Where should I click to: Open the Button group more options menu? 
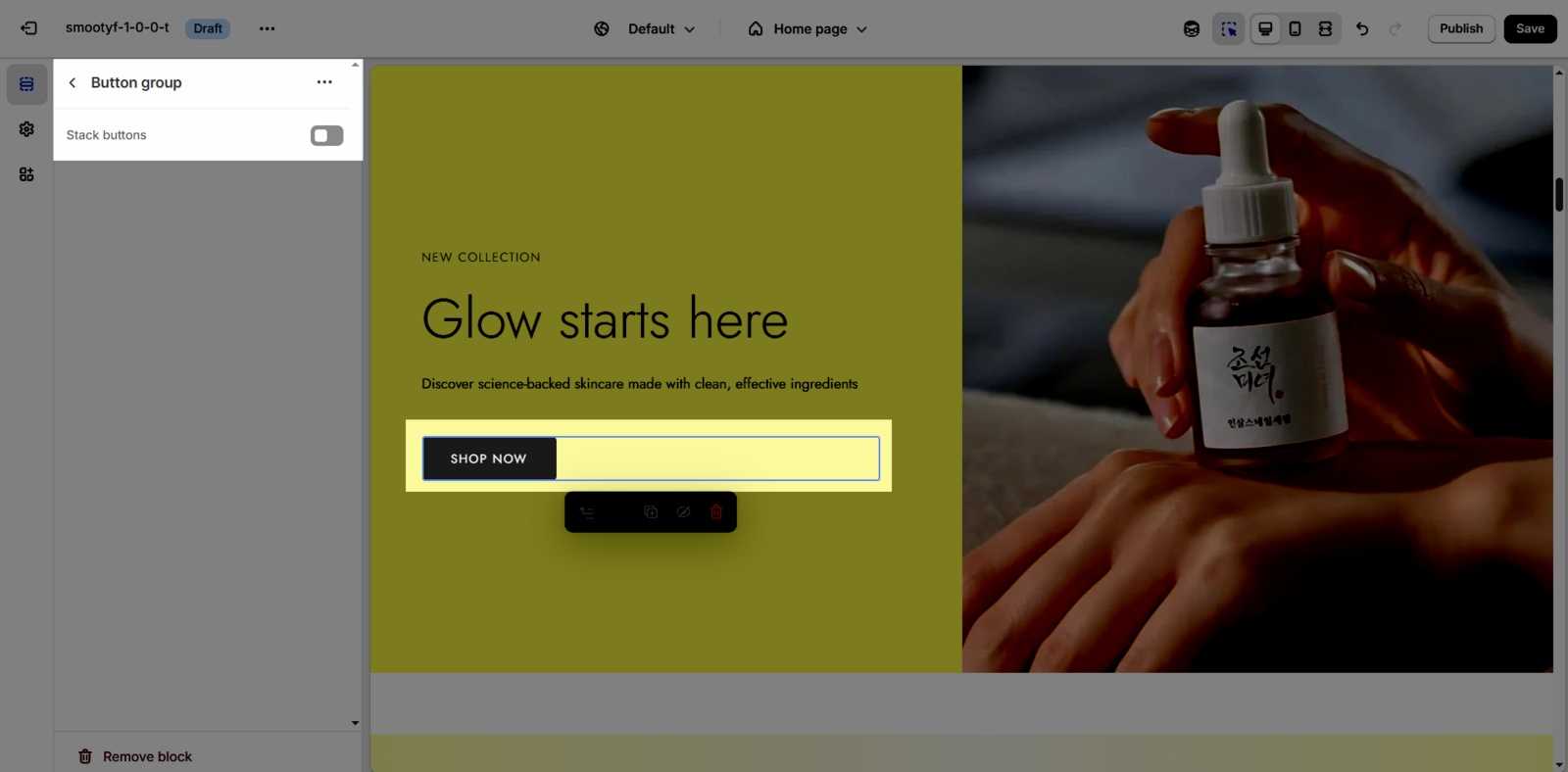pos(324,82)
